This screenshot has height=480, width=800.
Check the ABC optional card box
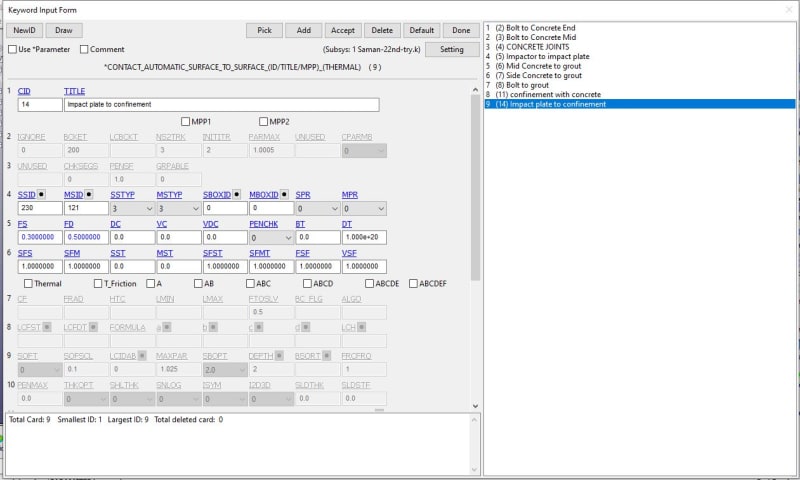(250, 283)
